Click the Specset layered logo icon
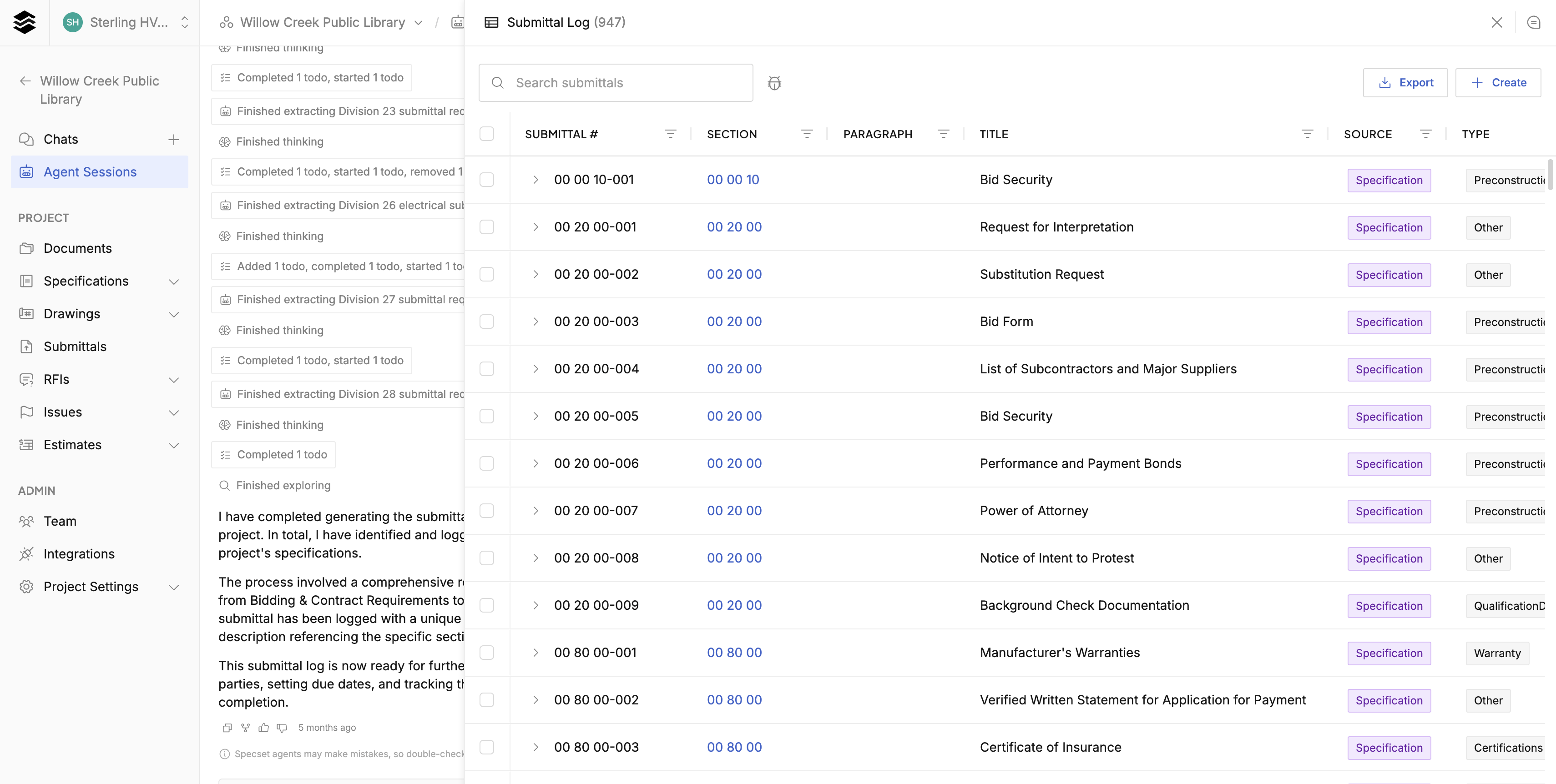 pos(24,22)
